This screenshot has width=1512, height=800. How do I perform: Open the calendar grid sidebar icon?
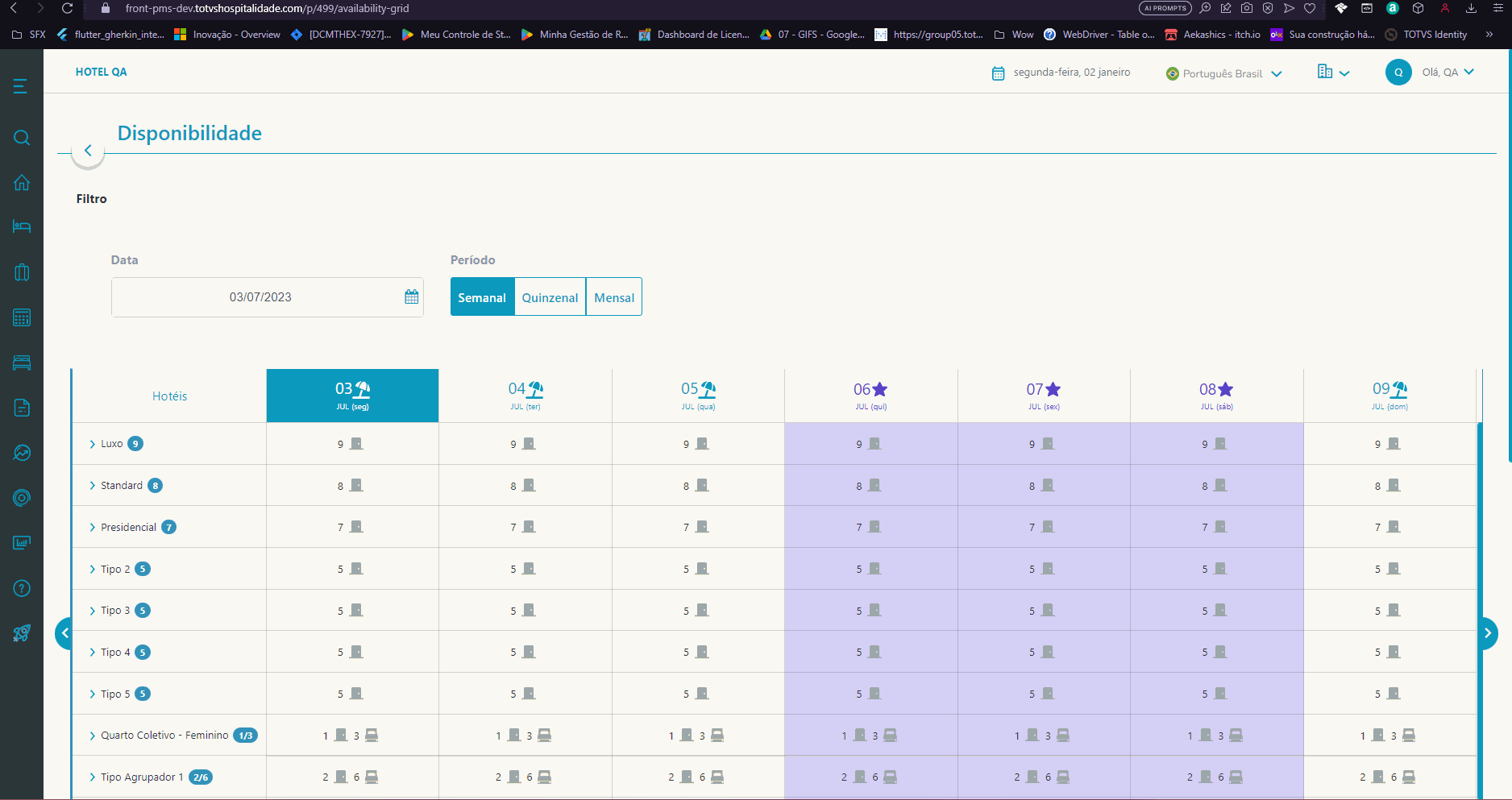click(x=22, y=317)
